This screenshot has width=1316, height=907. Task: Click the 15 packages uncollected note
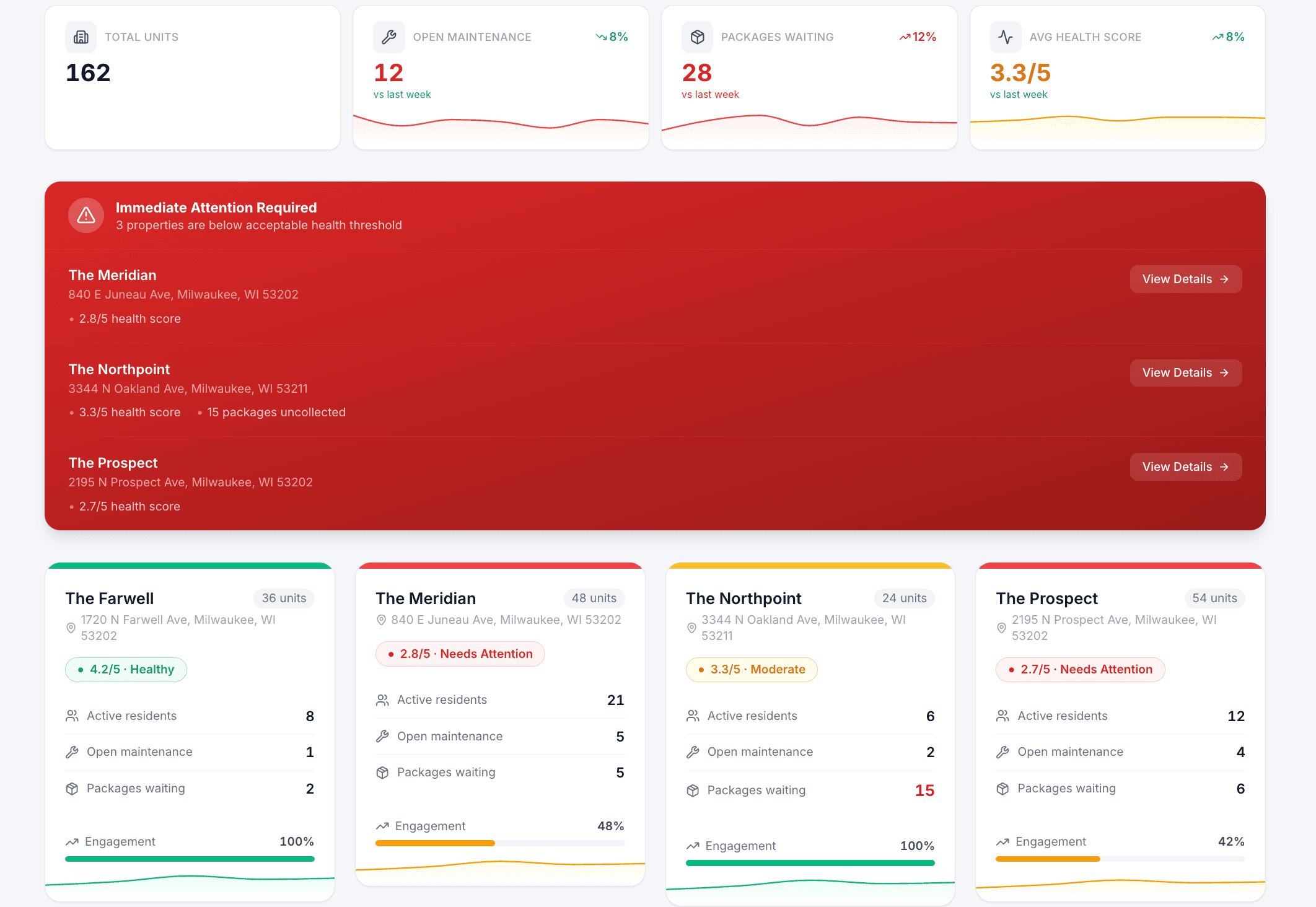click(276, 413)
